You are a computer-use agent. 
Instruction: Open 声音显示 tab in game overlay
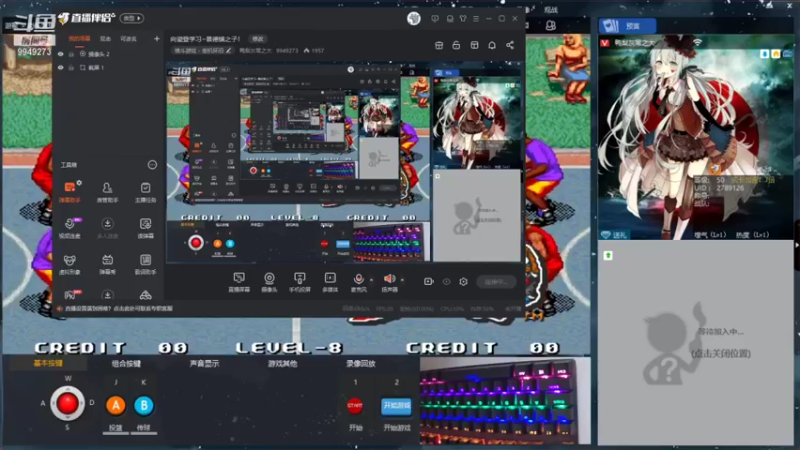tap(204, 363)
